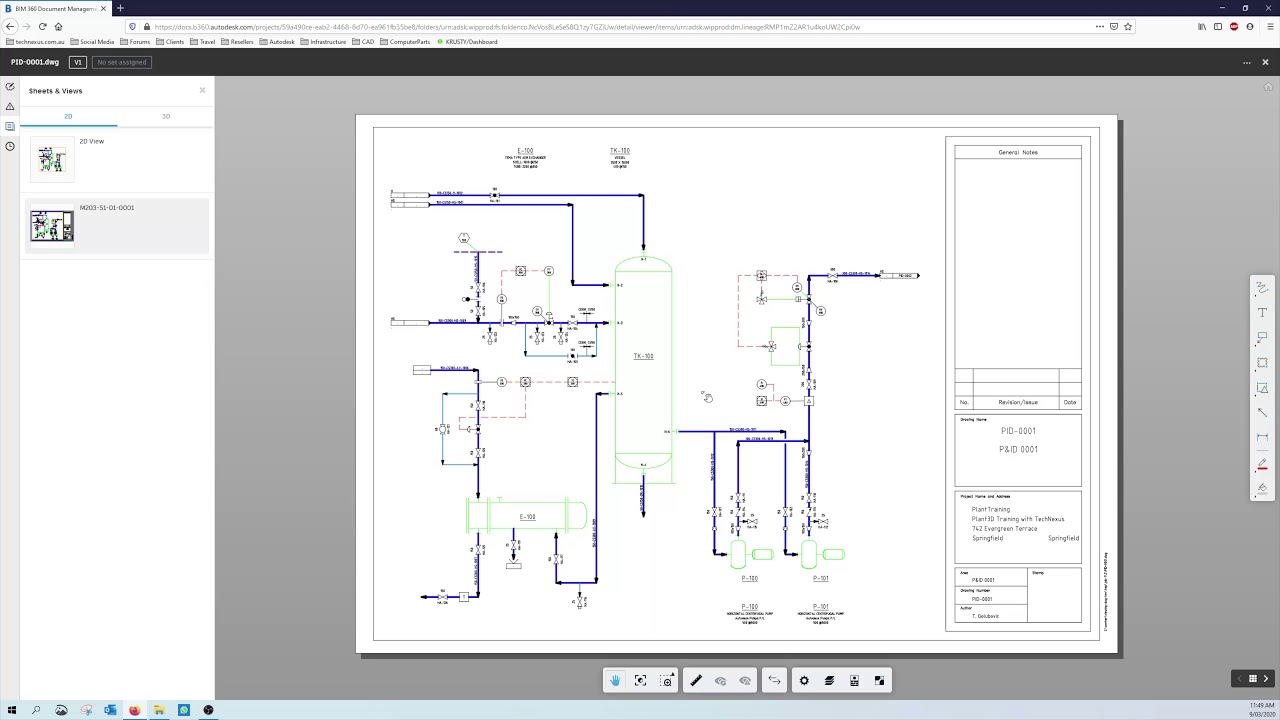Open the 2D View thumbnail
This screenshot has width=1280, height=720.
52,160
